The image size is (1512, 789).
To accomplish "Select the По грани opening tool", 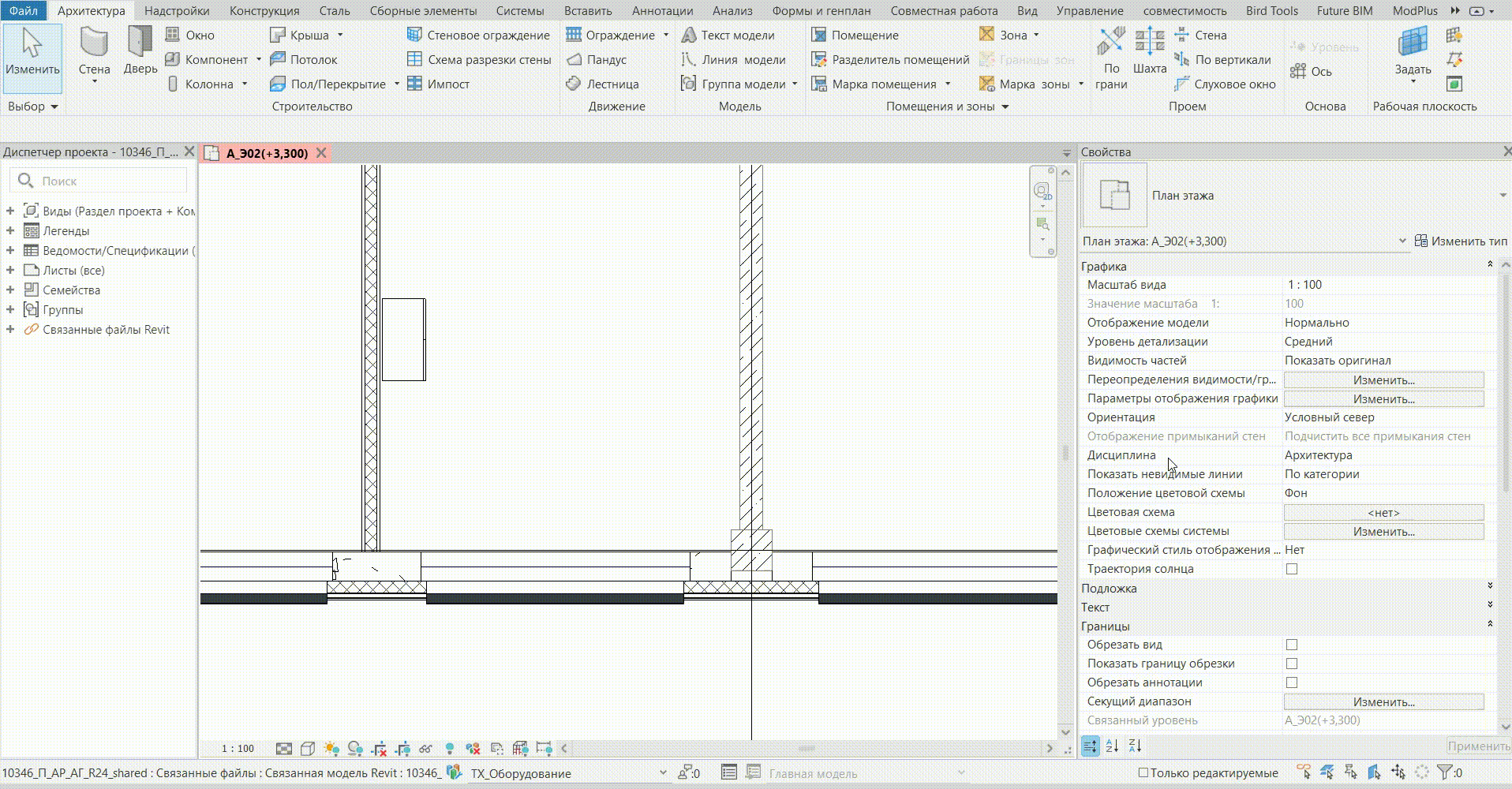I will 1111,57.
